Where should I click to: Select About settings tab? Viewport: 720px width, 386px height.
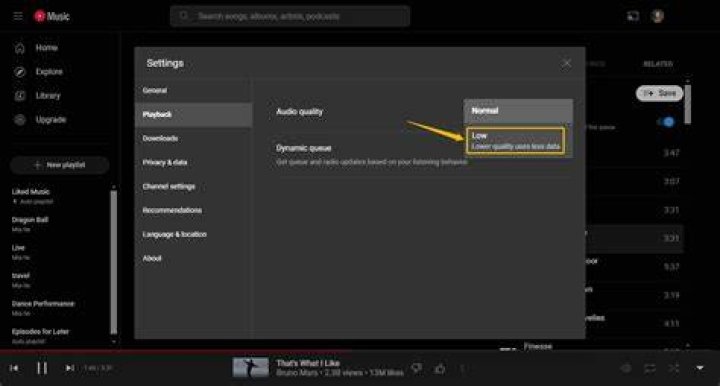[x=193, y=258]
